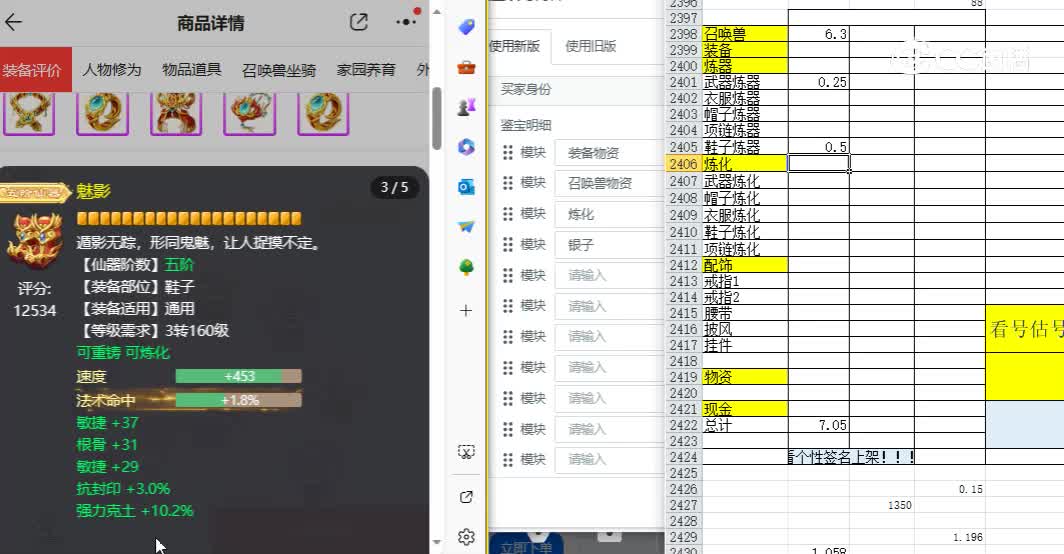
Task: Click the 装备物资 module input field
Action: (x=609, y=153)
